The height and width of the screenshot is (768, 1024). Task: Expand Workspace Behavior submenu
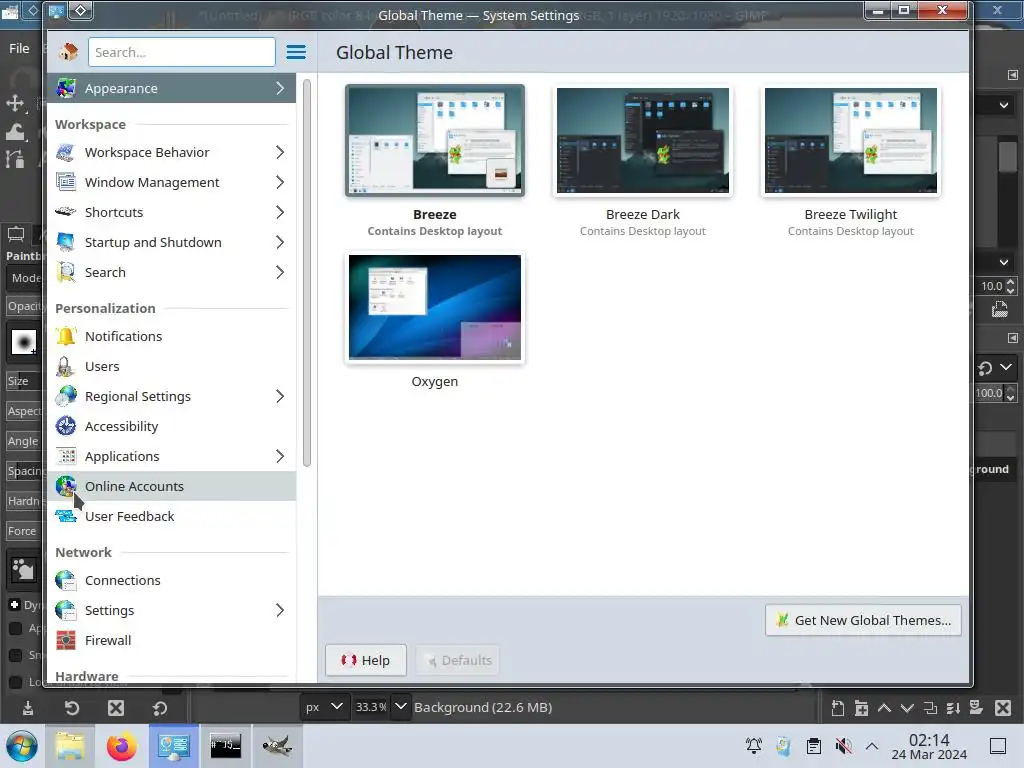point(280,152)
